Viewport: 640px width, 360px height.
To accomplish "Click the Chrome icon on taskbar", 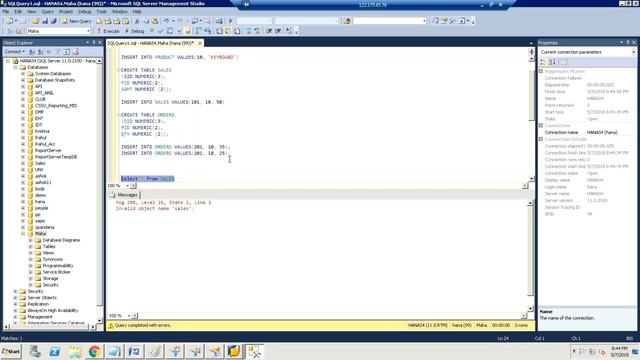I will click(94, 351).
